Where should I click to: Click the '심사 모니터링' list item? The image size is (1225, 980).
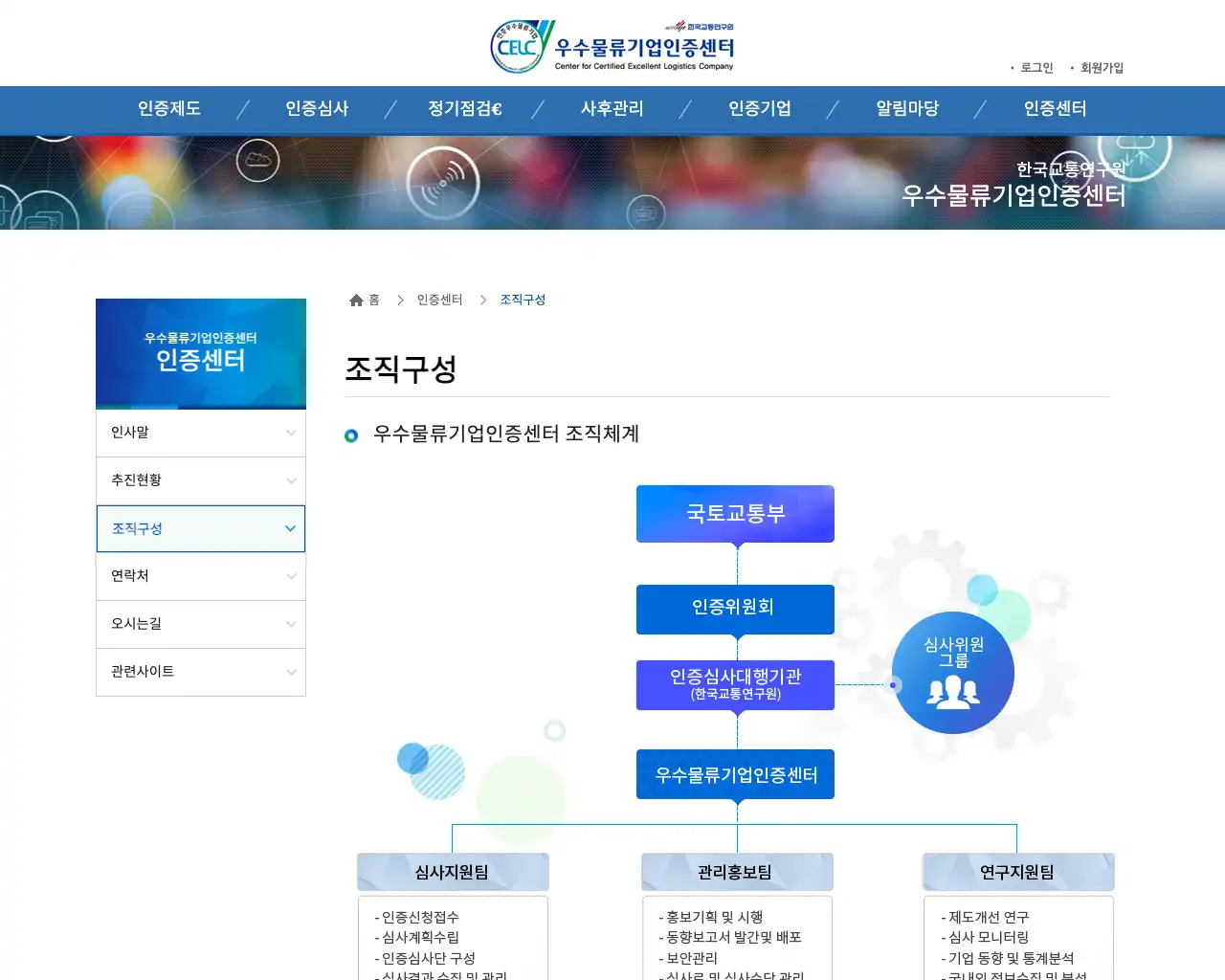[985, 938]
